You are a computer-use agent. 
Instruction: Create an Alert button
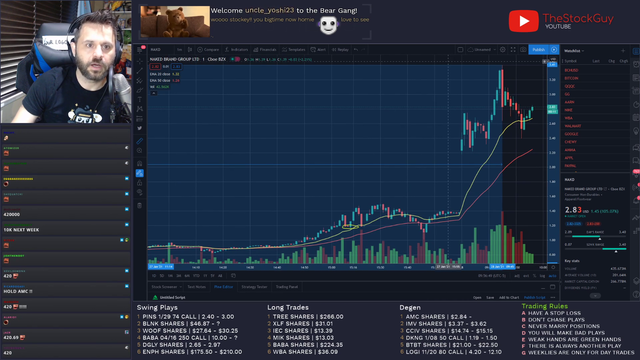pos(318,49)
